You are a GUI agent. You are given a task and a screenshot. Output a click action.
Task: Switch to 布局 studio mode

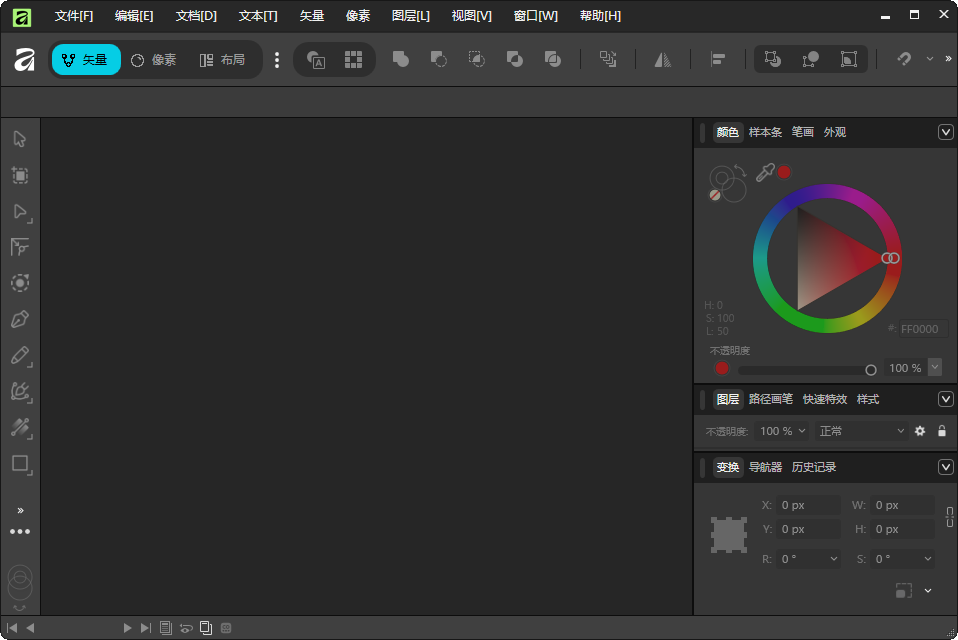point(222,59)
